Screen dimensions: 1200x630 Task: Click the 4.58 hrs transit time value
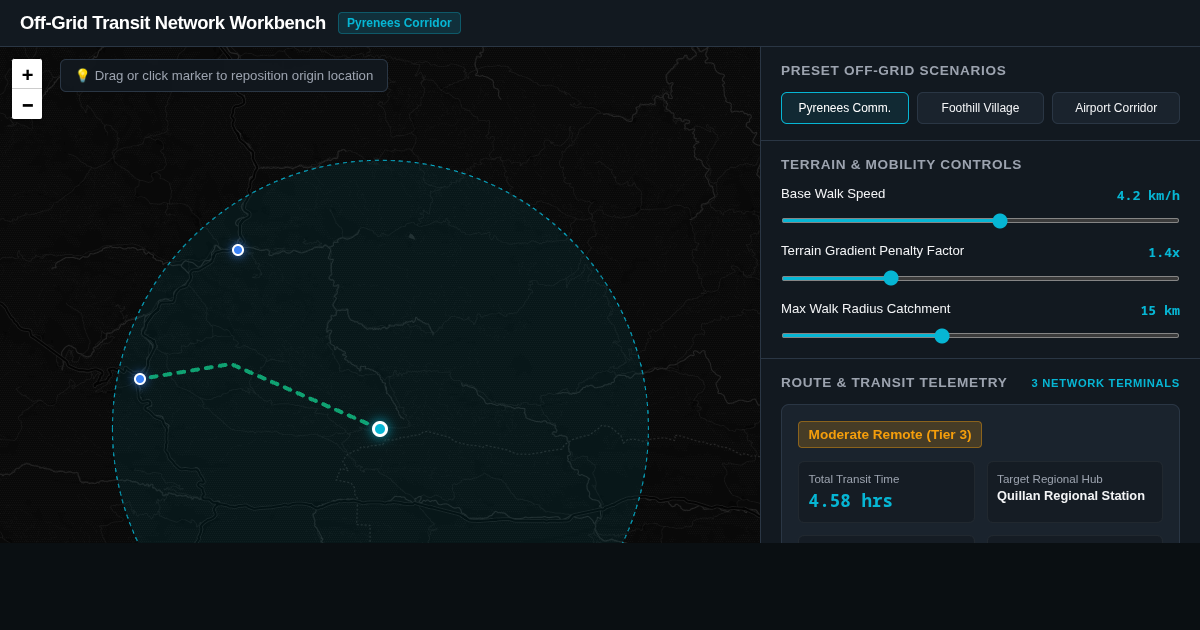tap(850, 501)
